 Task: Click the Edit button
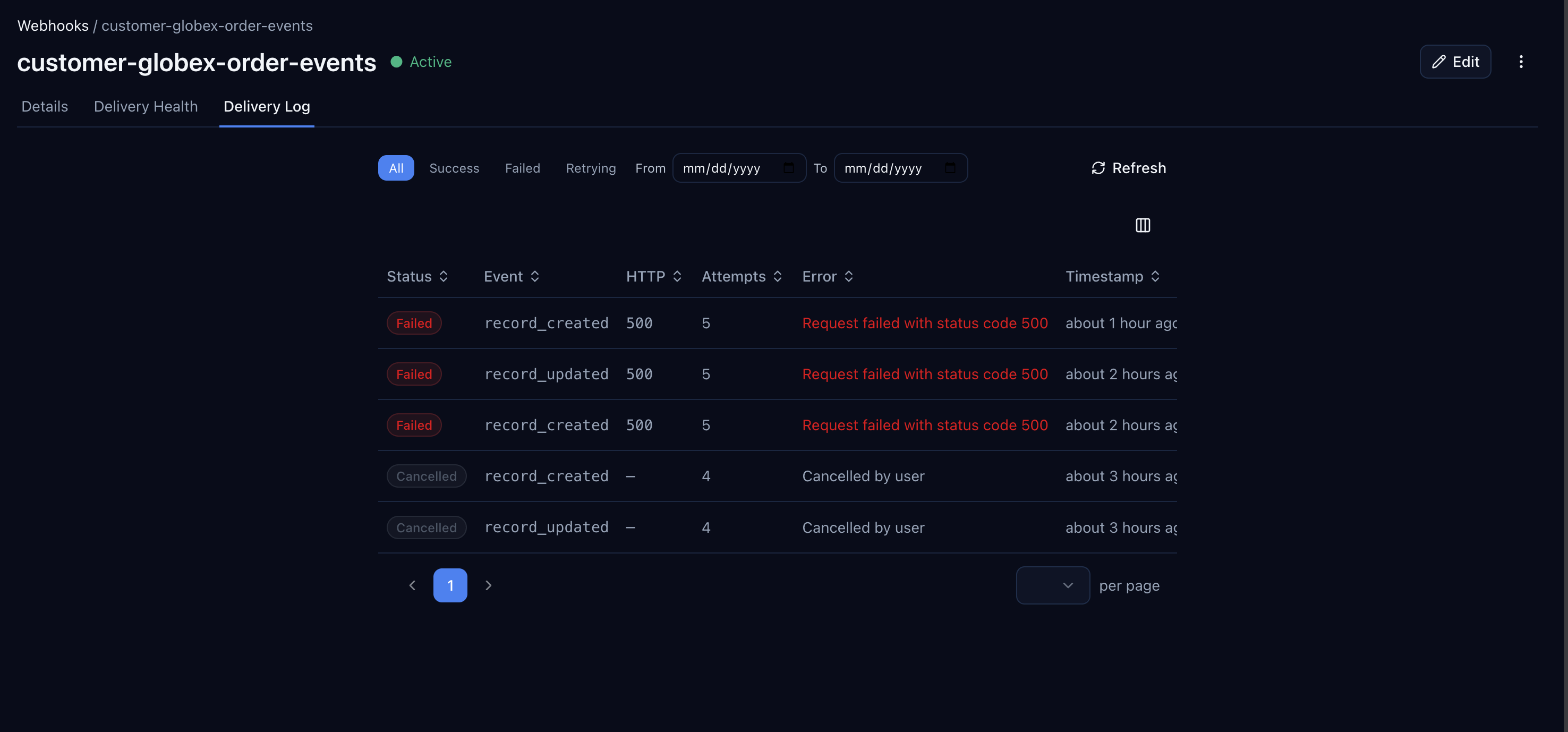1455,62
